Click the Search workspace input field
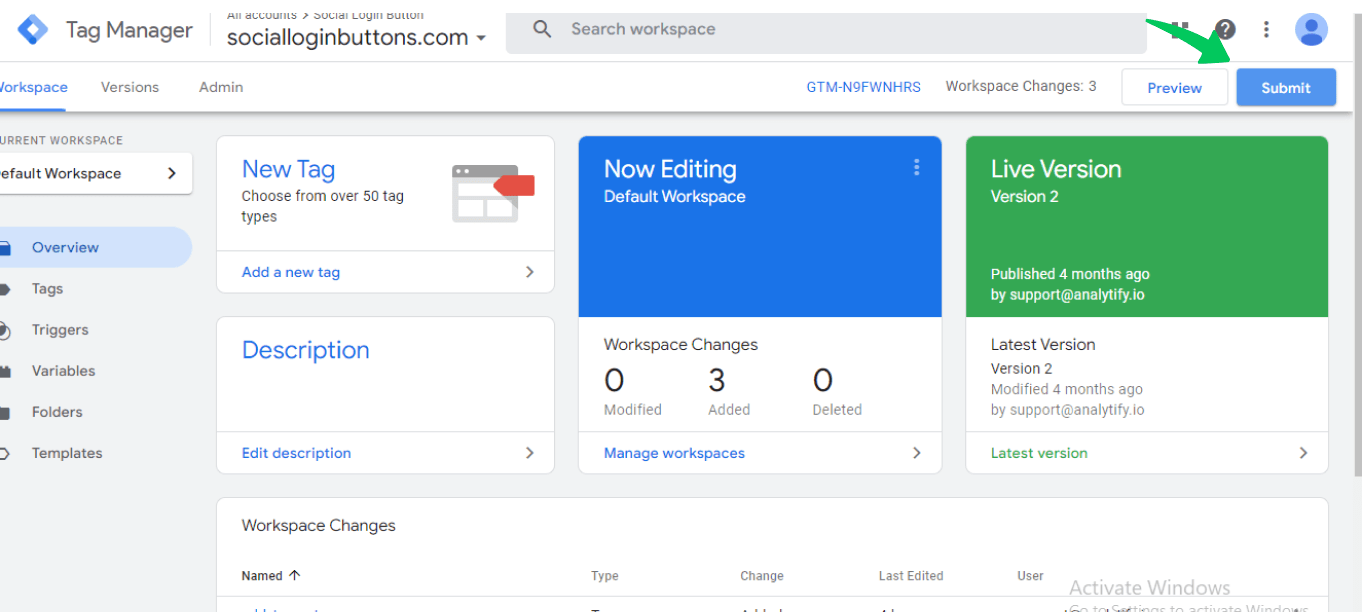The image size is (1362, 612). 826,30
